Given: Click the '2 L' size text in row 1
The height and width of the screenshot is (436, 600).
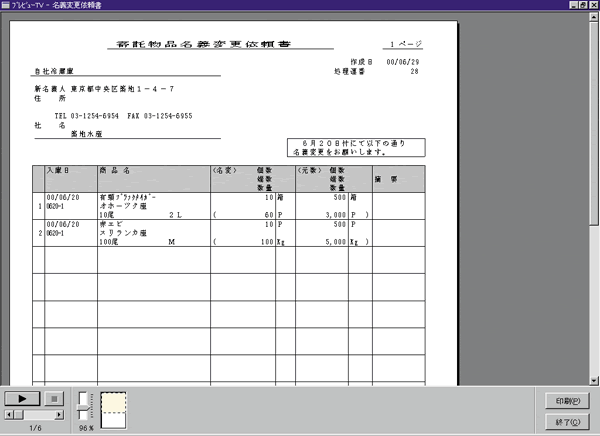Looking at the screenshot, I should click(176, 215).
